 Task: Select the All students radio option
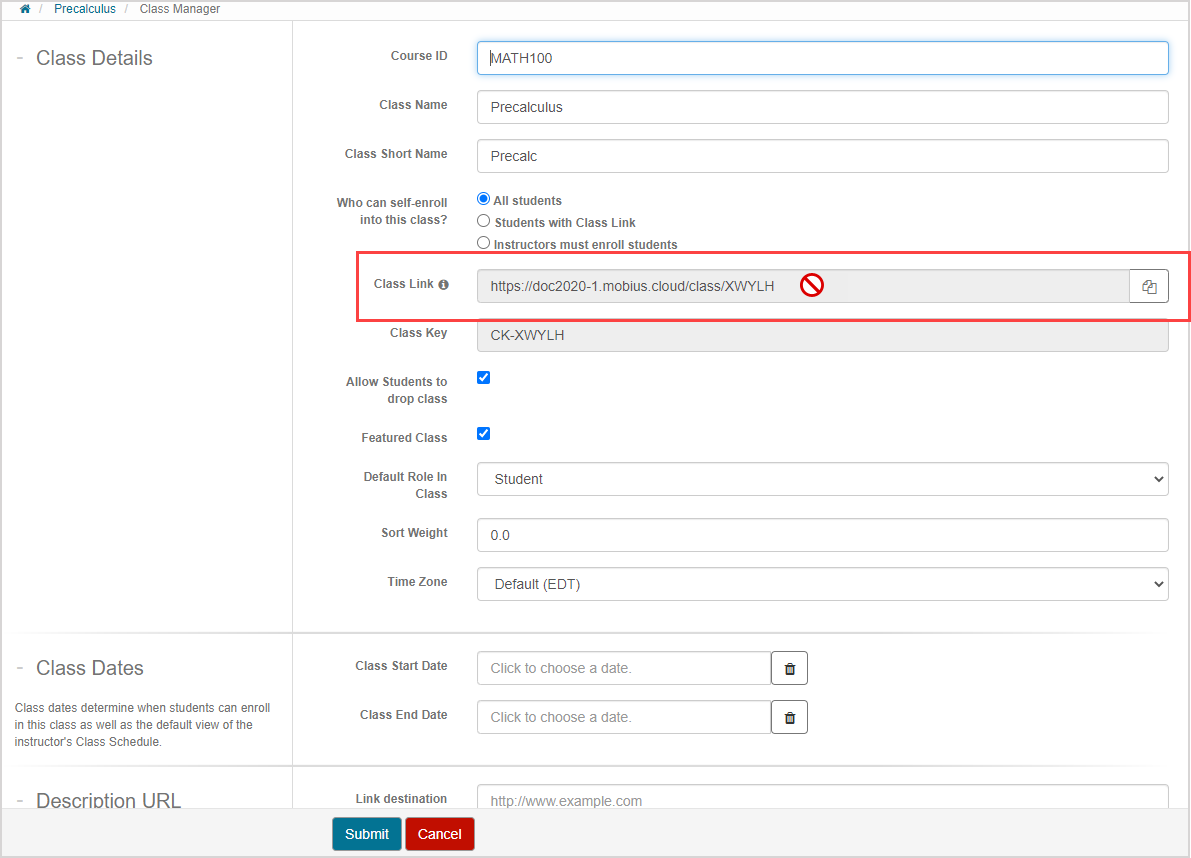[484, 200]
